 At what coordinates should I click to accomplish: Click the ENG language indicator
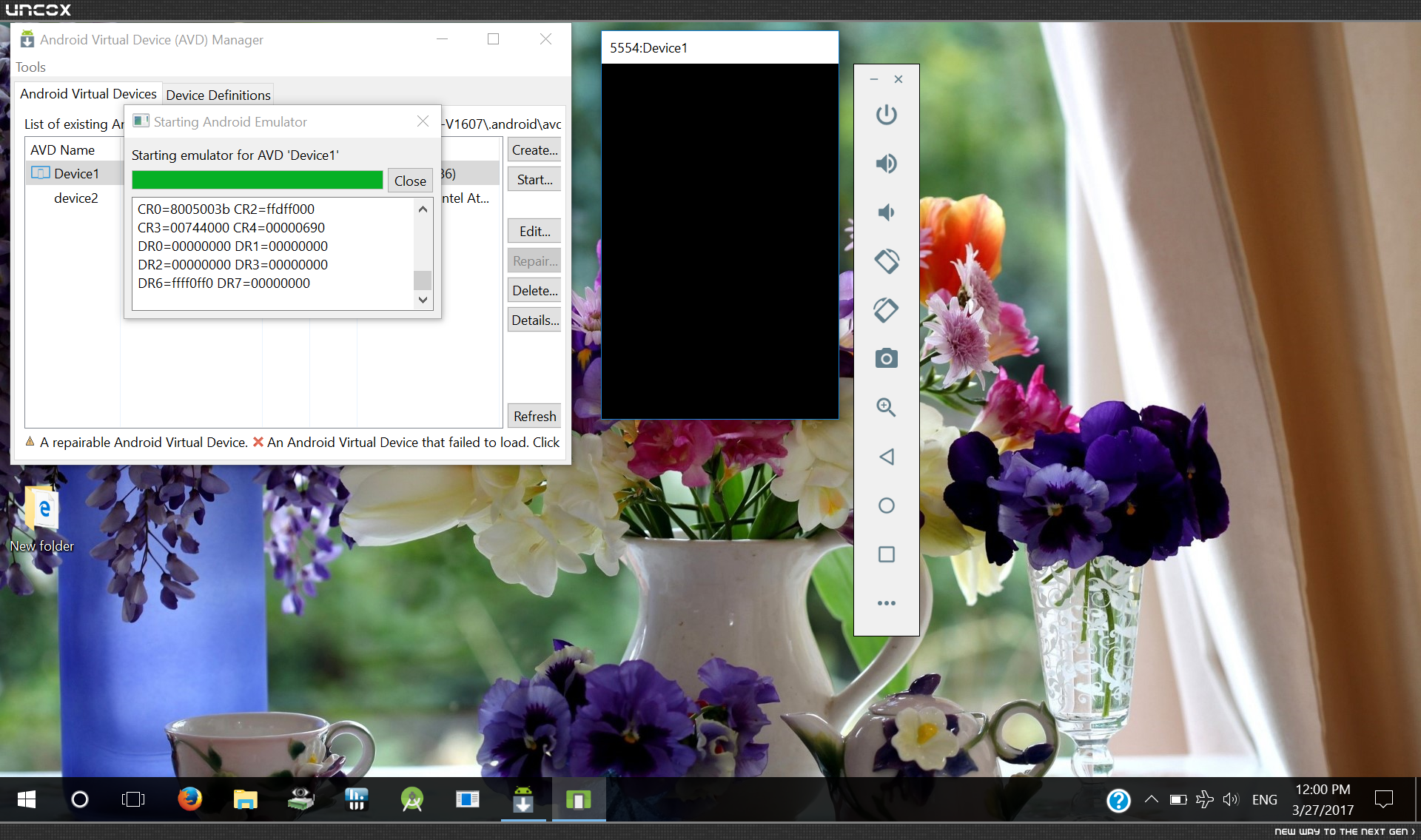[1264, 799]
